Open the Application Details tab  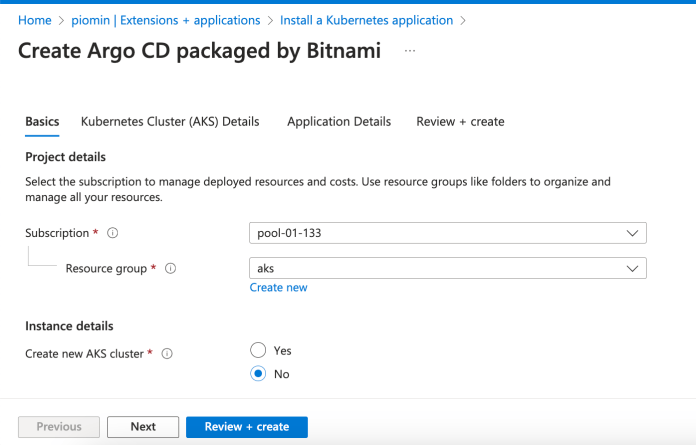[x=339, y=122]
